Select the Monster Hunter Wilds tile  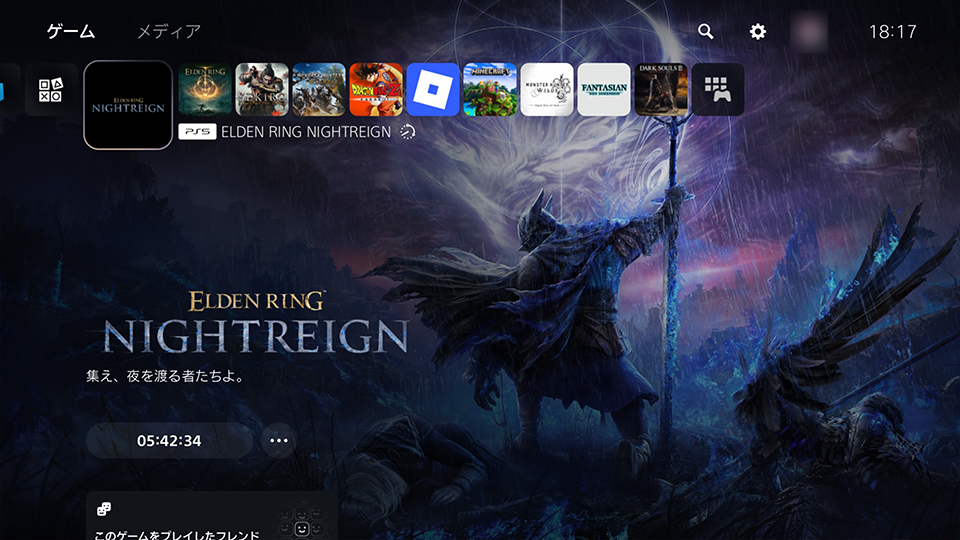[547, 89]
